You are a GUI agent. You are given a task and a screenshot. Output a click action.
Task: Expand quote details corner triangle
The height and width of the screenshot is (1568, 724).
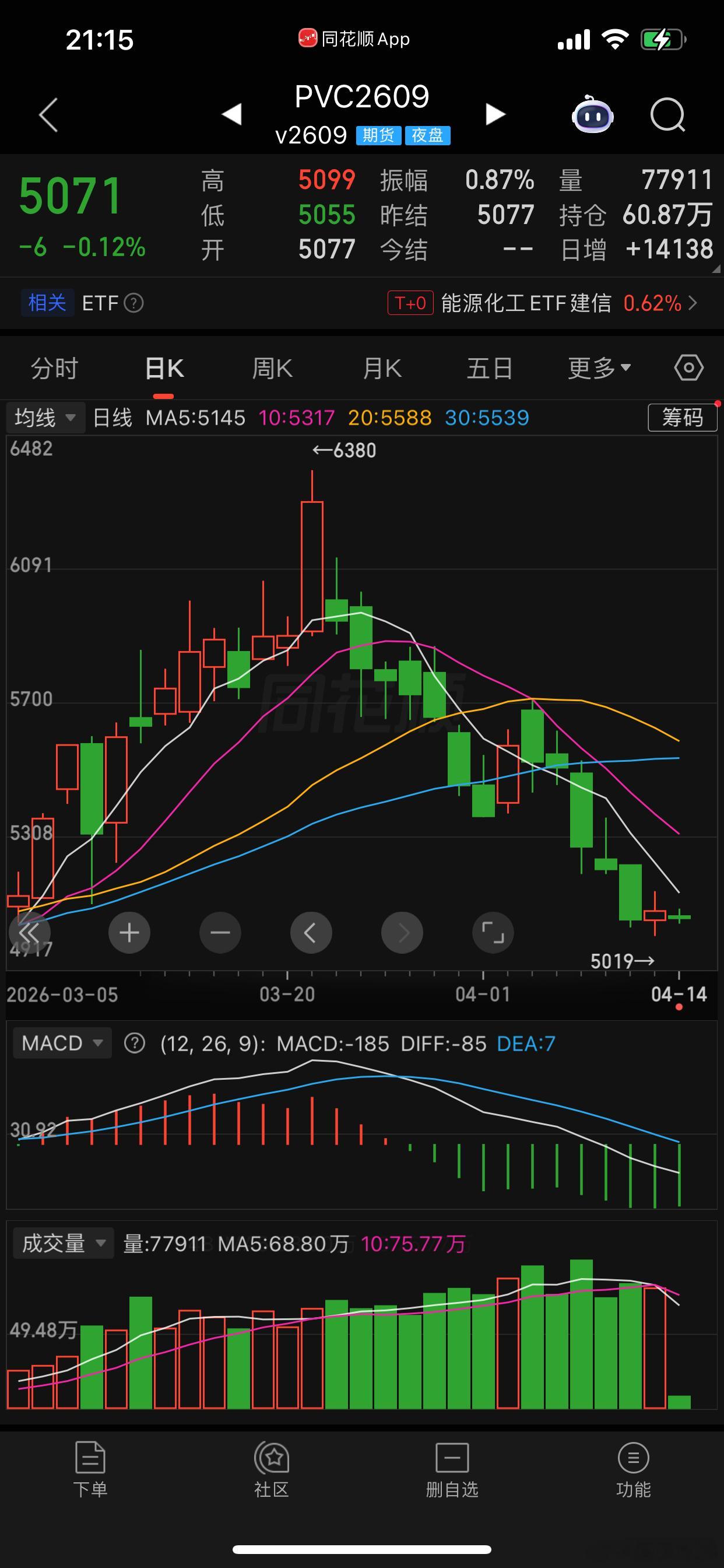tap(715, 268)
